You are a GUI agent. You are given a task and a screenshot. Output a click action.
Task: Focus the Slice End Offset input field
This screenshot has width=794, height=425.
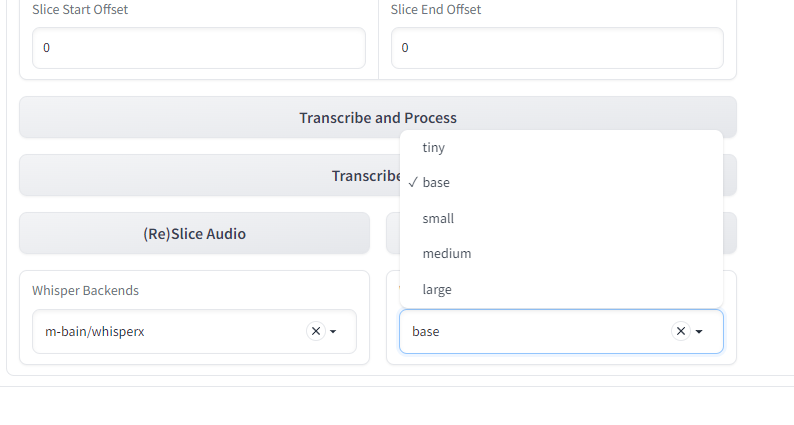tap(557, 48)
